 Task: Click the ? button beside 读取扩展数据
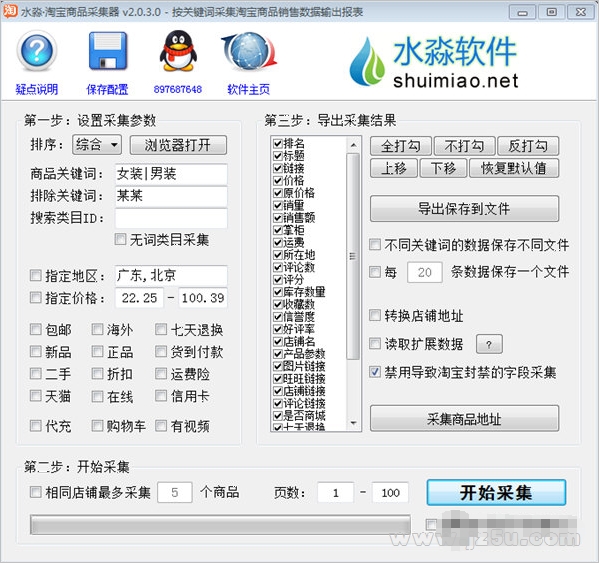(489, 344)
